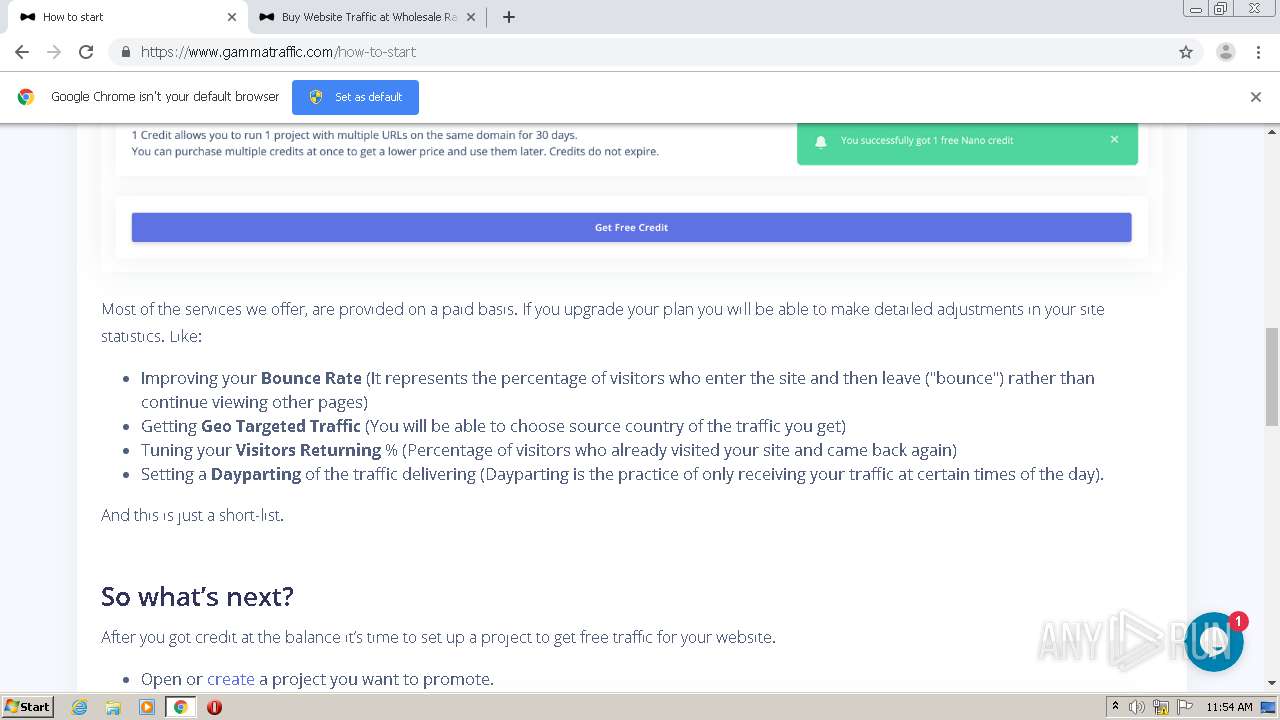Switch to the 'How to start' tab
1280x720 pixels.
(125, 17)
